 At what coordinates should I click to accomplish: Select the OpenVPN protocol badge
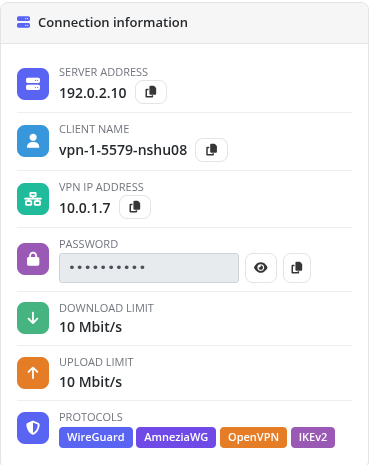point(253,437)
